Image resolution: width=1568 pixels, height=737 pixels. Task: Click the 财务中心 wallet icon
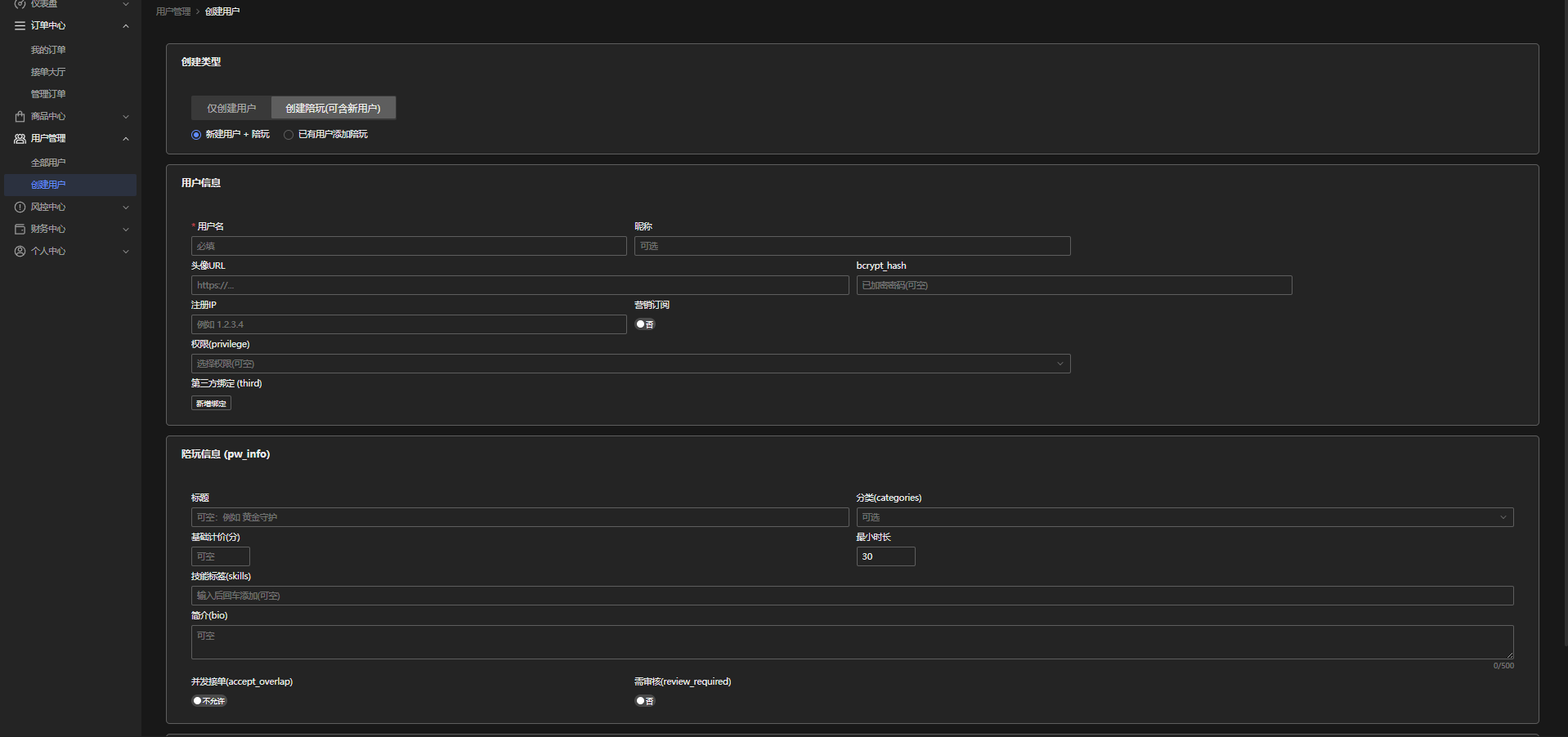pyautogui.click(x=20, y=230)
